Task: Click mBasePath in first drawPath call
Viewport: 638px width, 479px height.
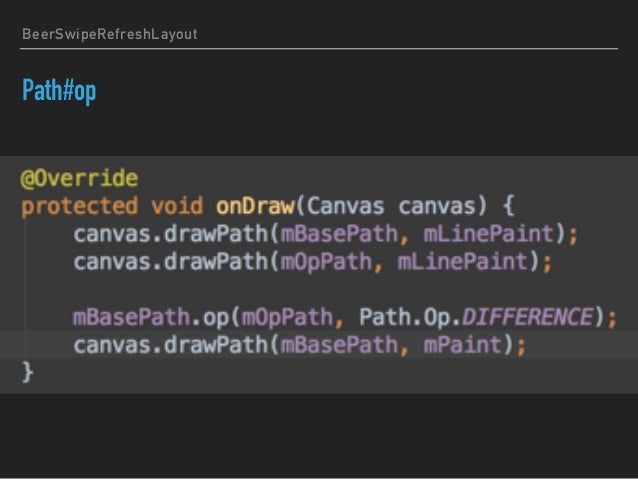Action: 339,234
